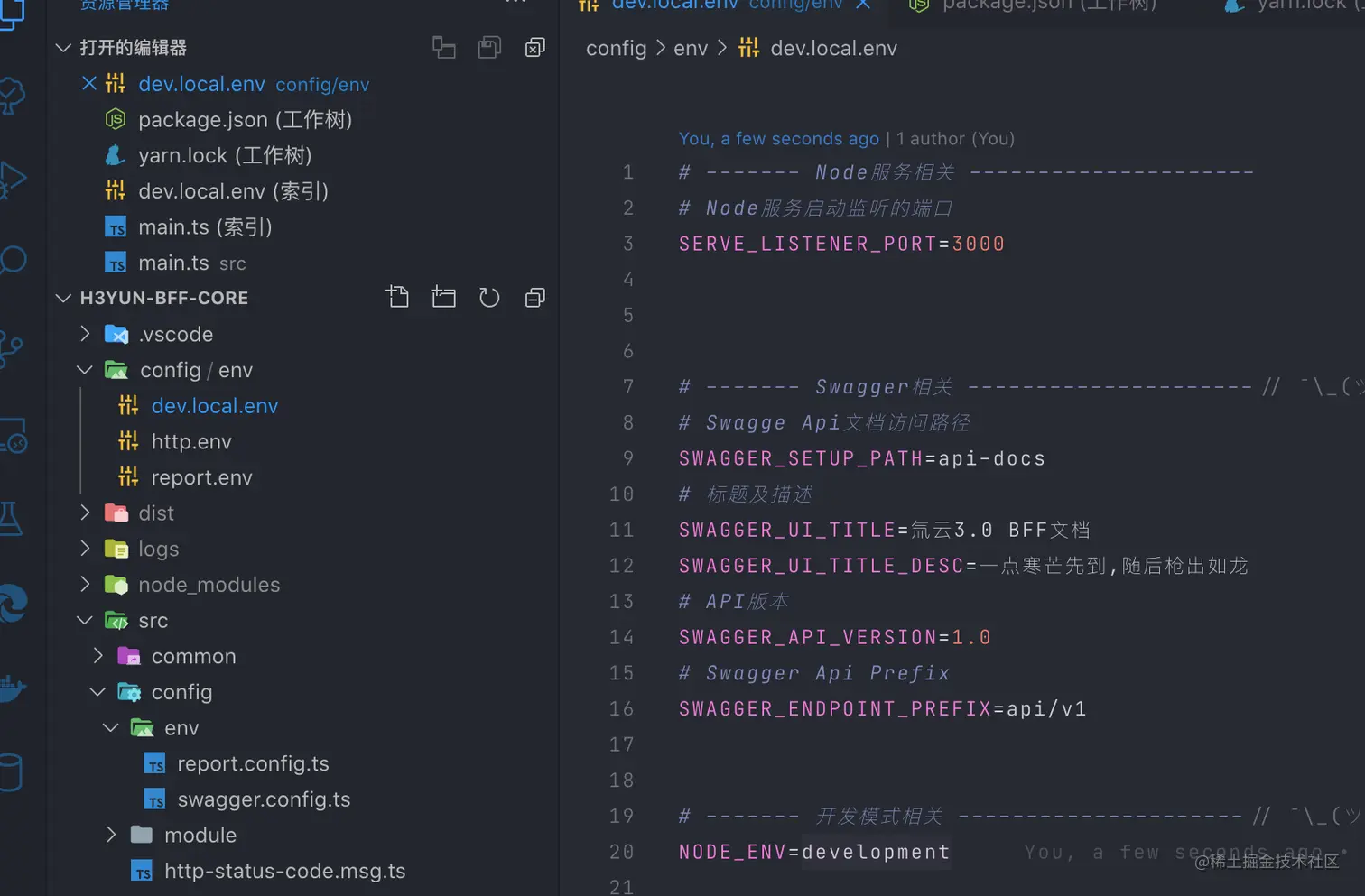Open report.env in the explorer

201,477
